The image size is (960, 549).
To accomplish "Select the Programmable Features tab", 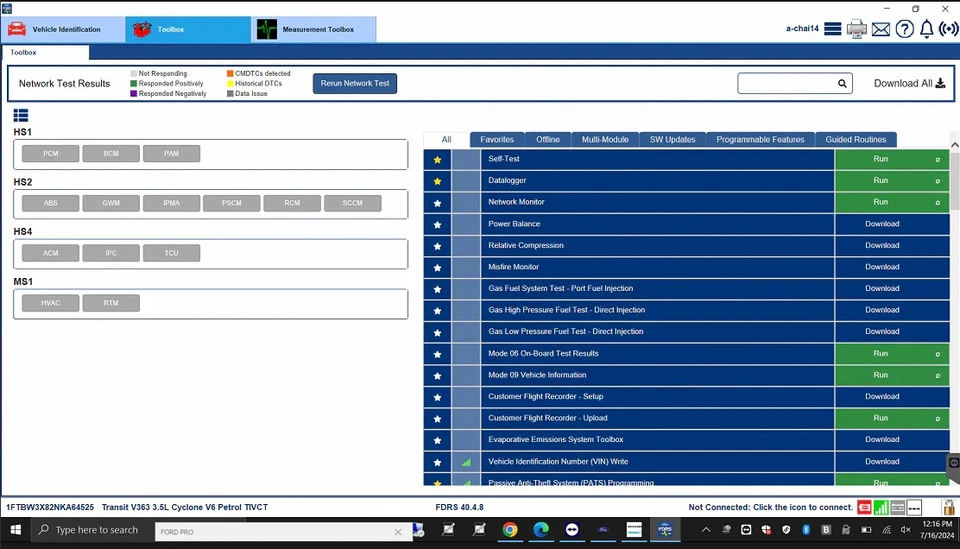I will tap(760, 140).
